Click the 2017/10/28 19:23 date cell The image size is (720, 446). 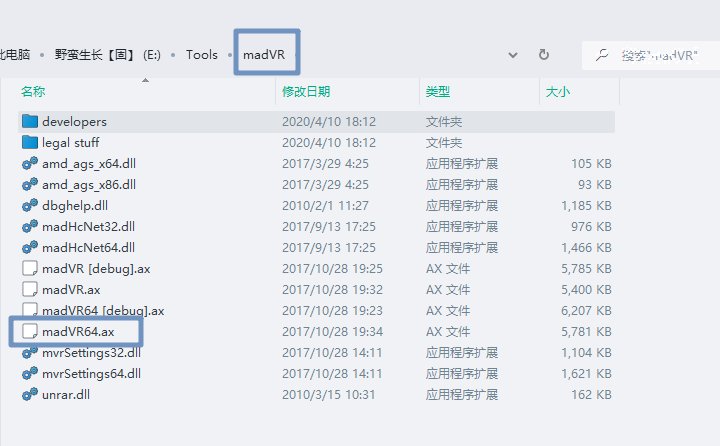pos(332,311)
